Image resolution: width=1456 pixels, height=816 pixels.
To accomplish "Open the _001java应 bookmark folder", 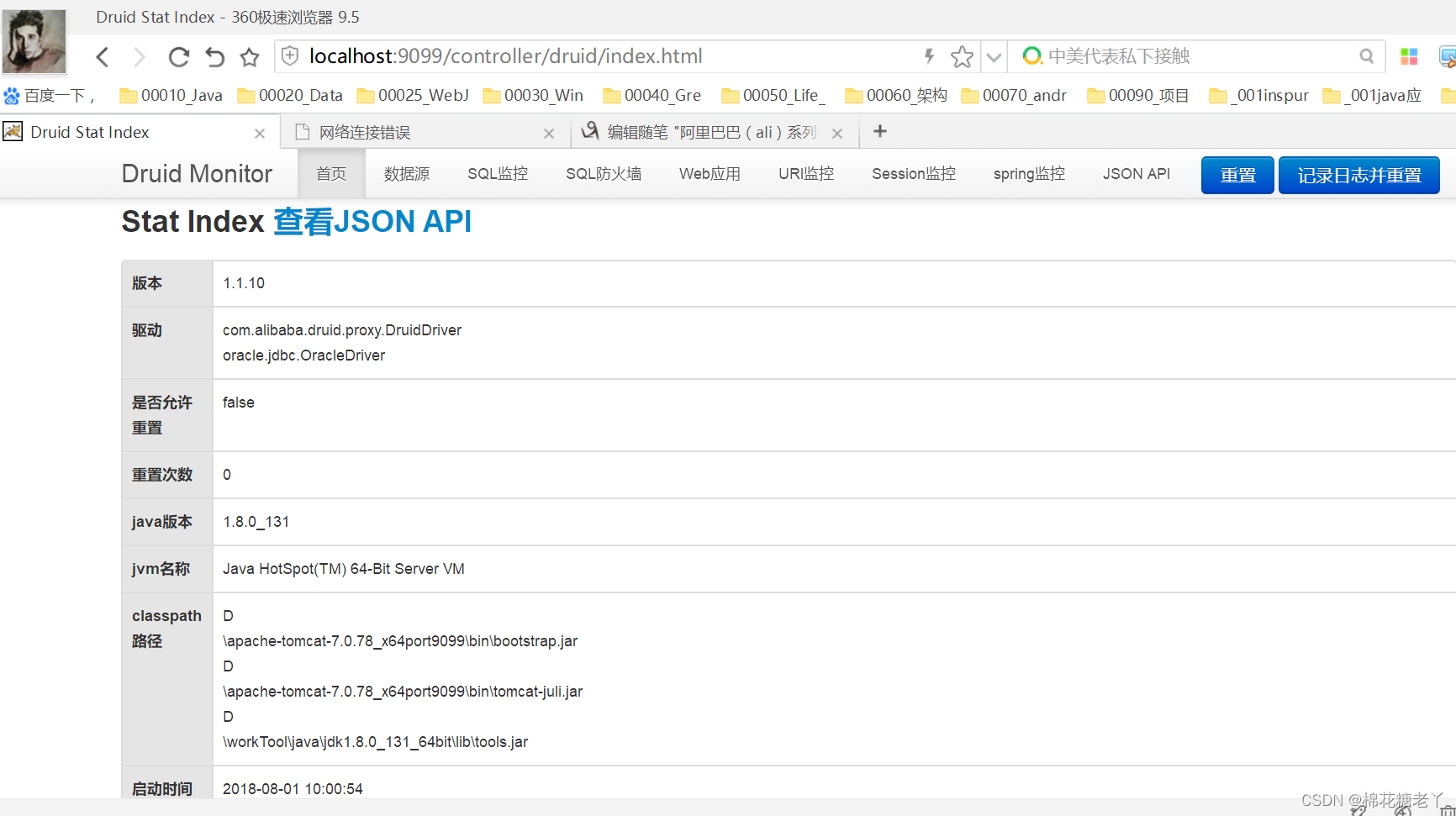I will (1372, 95).
